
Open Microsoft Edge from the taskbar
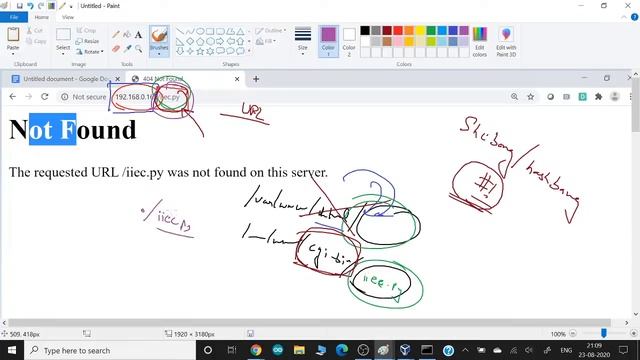coord(342,350)
